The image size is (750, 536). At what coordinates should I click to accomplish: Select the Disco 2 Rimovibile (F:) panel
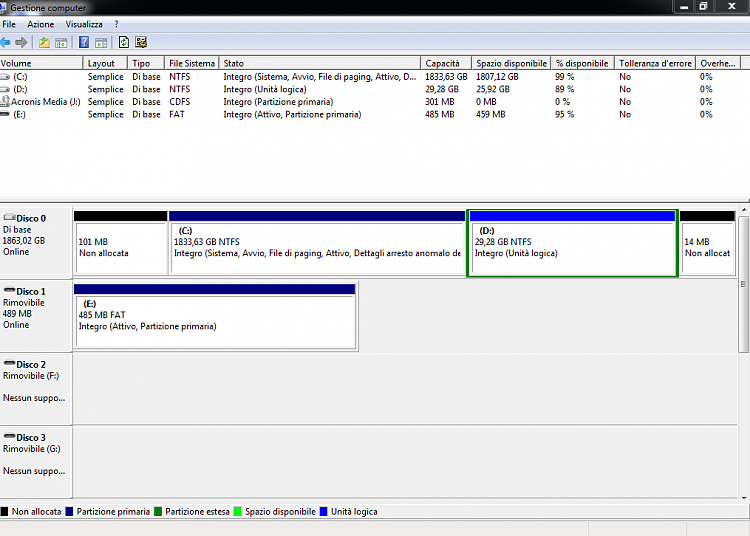point(36,389)
